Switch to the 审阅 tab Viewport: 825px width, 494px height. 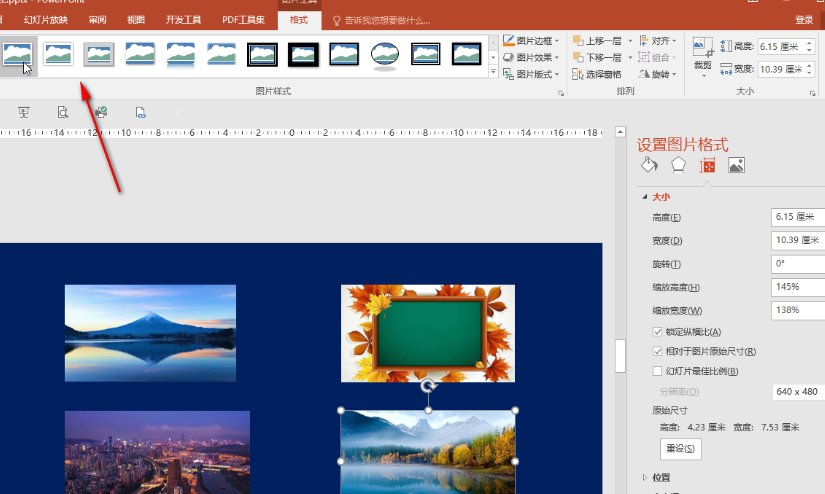pyautogui.click(x=97, y=20)
